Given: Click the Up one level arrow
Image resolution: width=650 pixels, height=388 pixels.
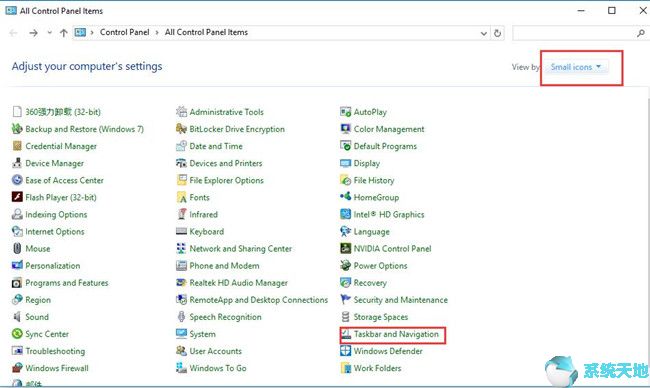Looking at the screenshot, I should pyautogui.click(x=63, y=33).
